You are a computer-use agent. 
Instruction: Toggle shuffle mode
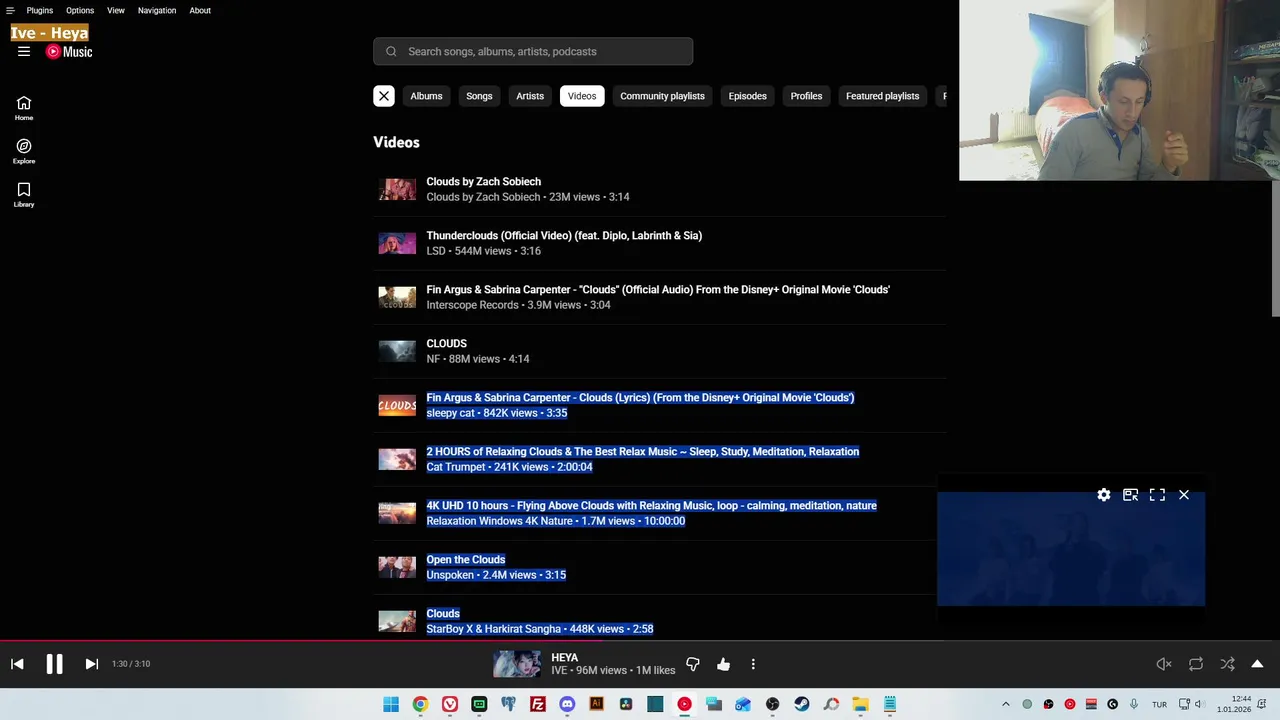click(1227, 664)
